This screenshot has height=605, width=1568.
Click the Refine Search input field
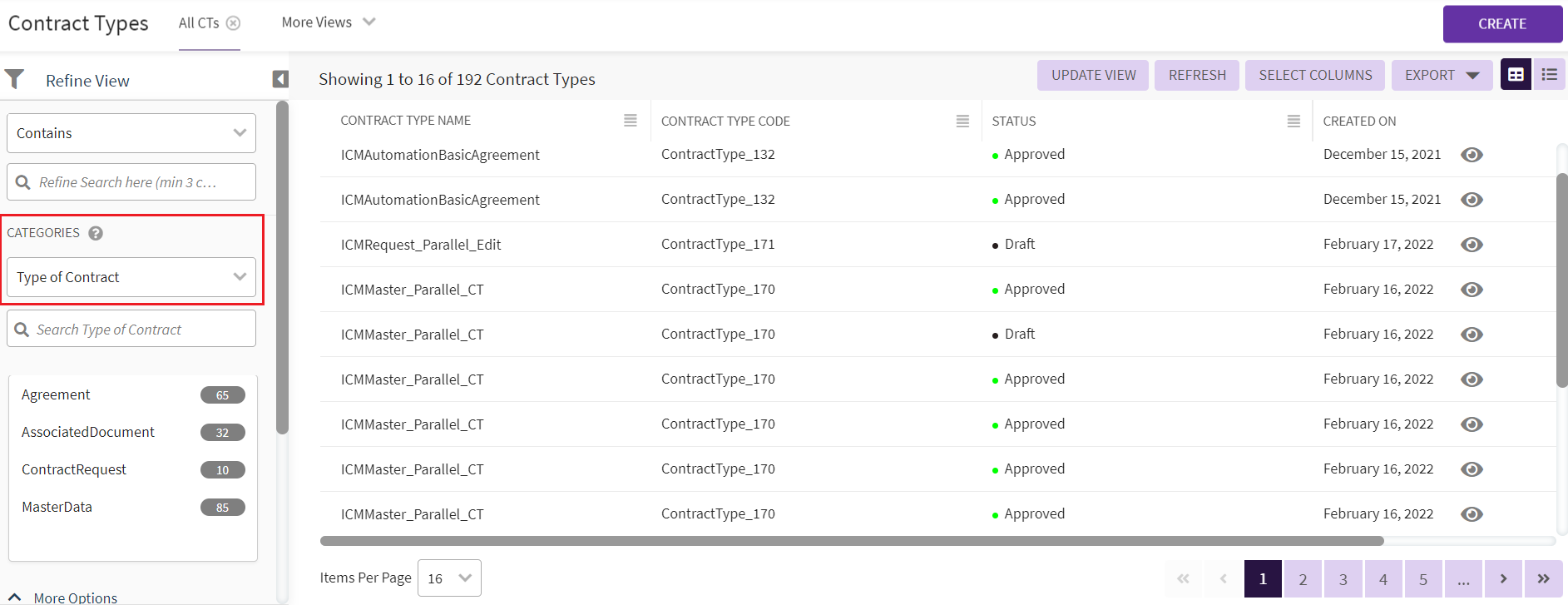tap(131, 182)
